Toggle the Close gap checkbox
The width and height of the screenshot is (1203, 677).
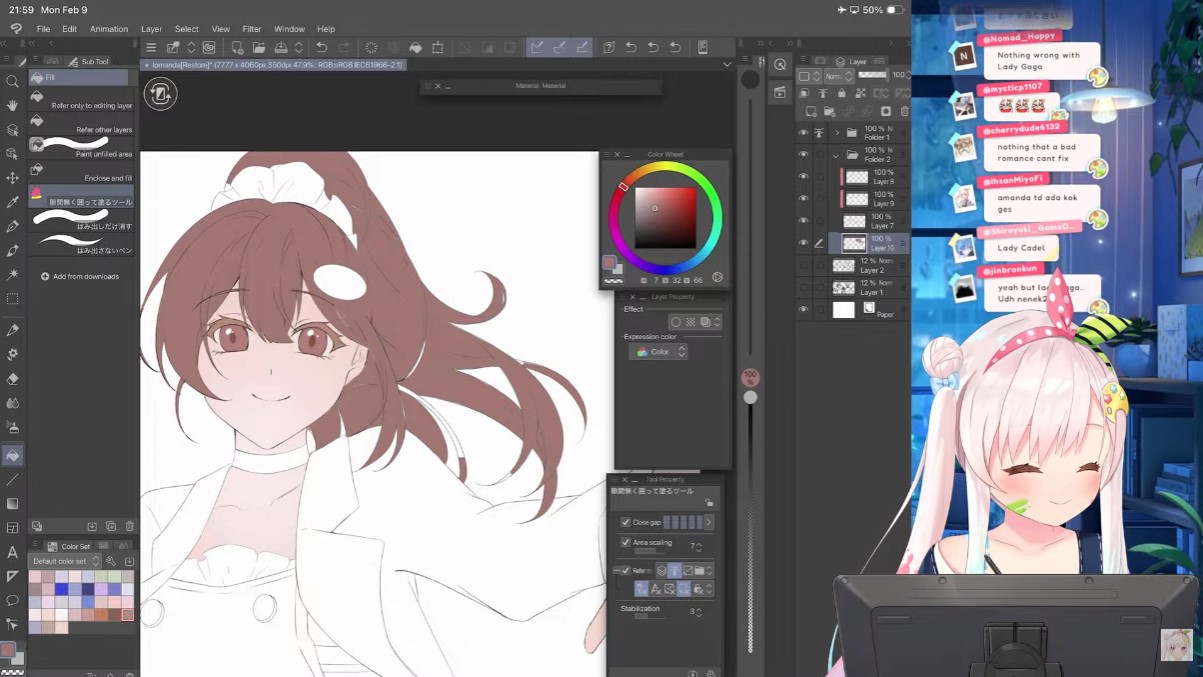(x=626, y=522)
